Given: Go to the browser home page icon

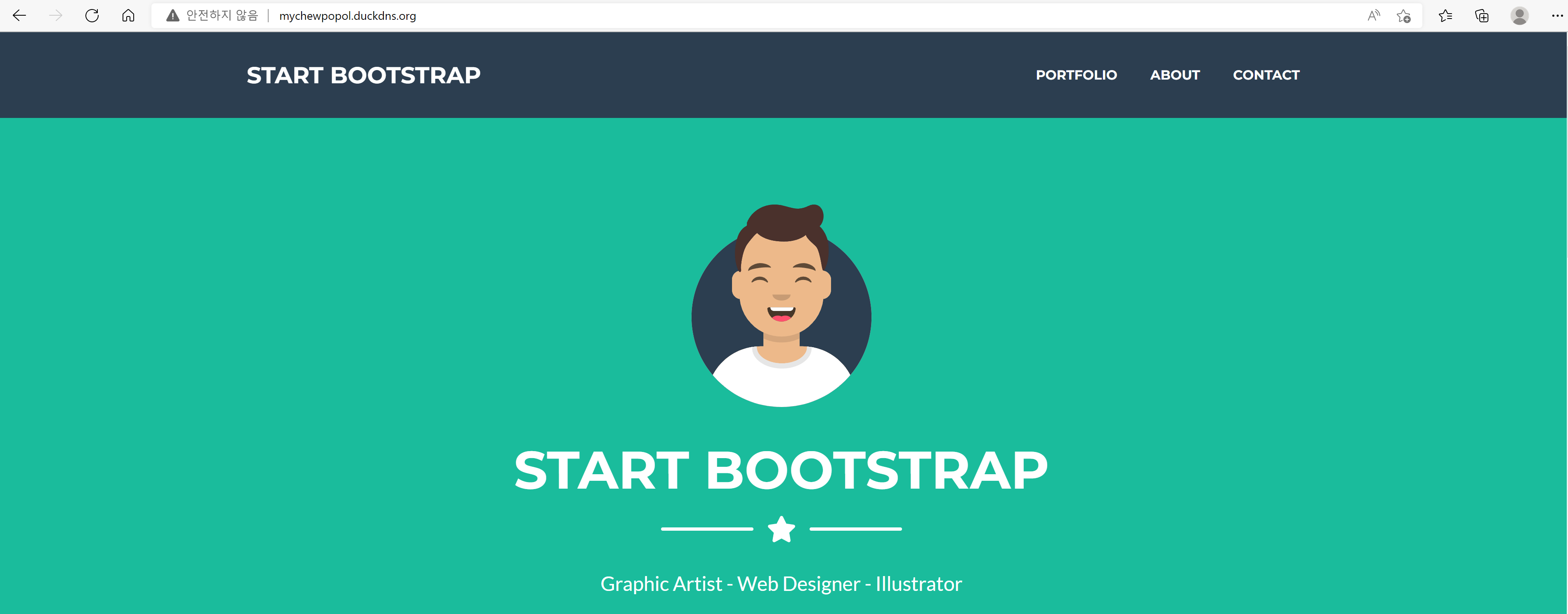Looking at the screenshot, I should pyautogui.click(x=128, y=16).
